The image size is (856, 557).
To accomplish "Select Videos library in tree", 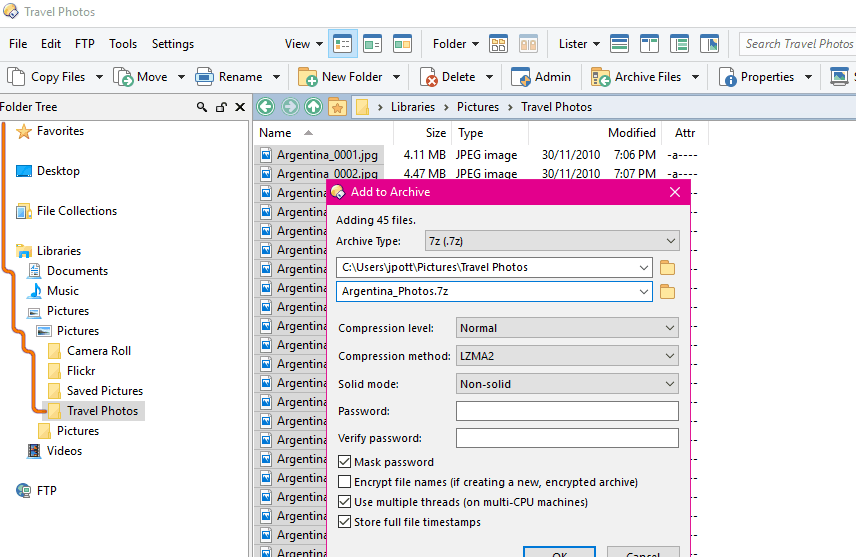I will [x=64, y=451].
